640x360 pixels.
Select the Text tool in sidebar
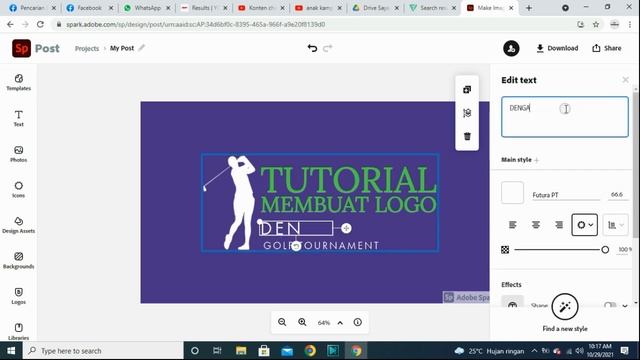point(18,118)
